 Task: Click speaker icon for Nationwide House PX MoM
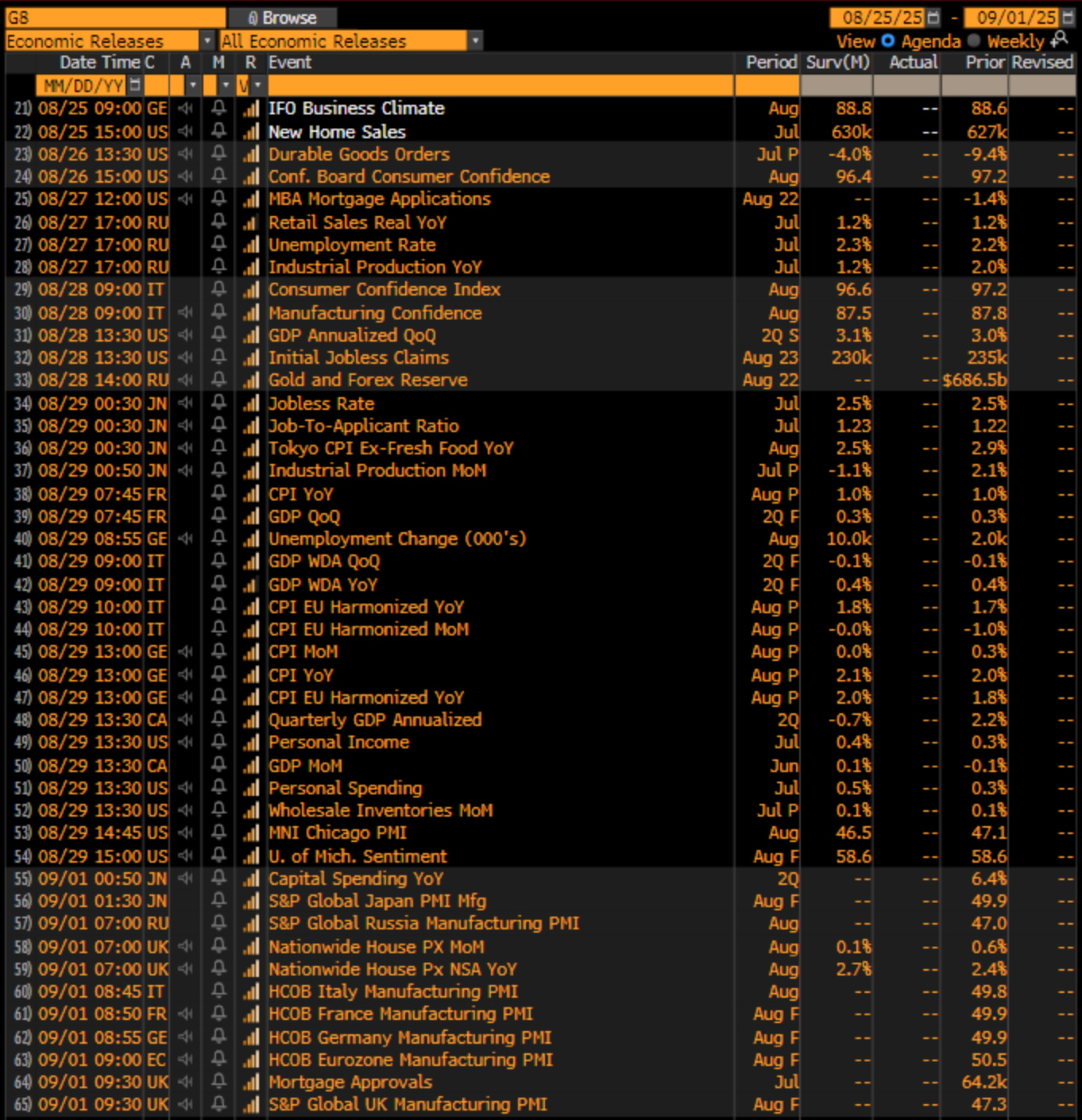186,947
